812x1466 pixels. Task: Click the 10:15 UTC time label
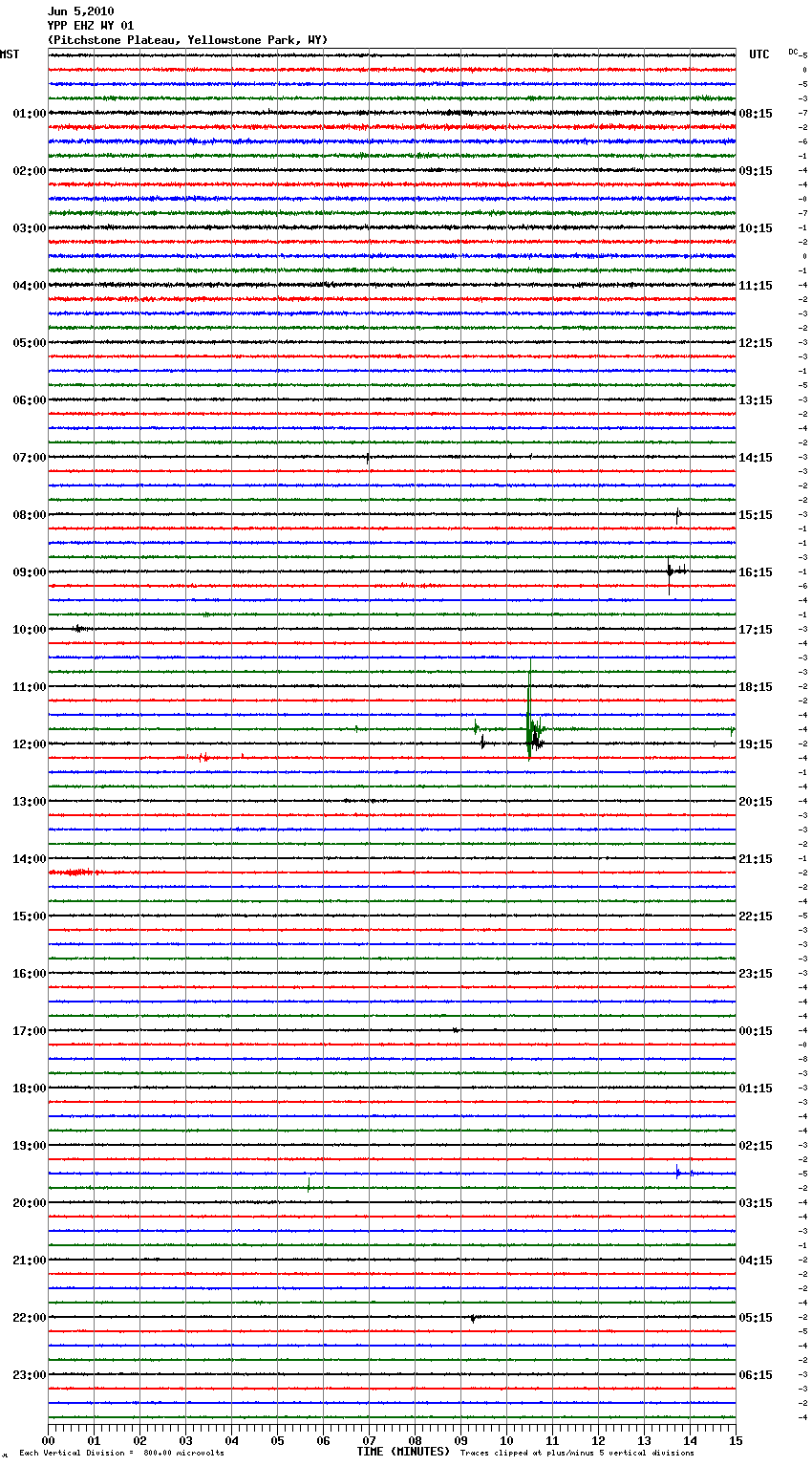click(756, 228)
